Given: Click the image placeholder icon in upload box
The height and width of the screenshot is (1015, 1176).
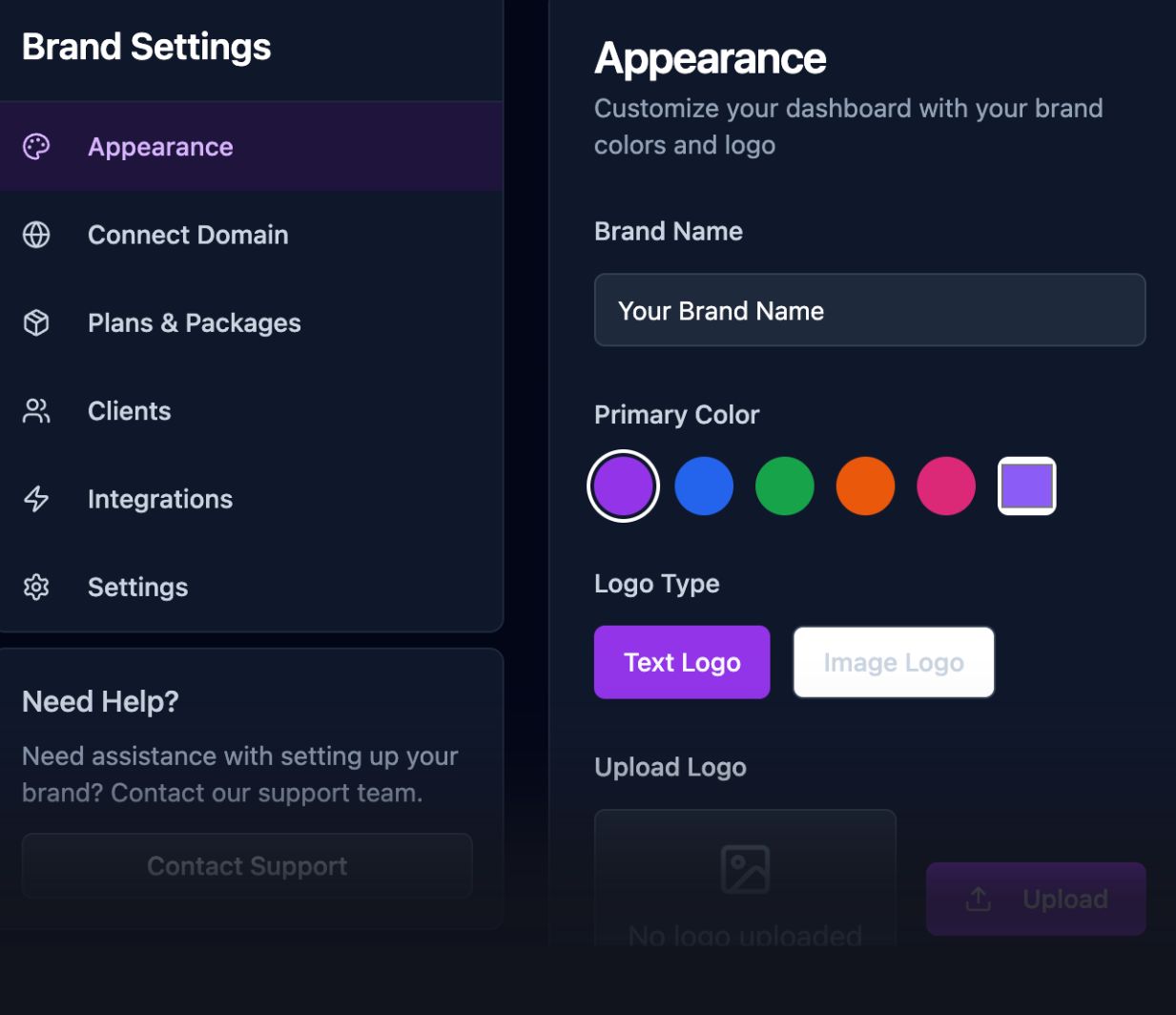Looking at the screenshot, I should click(745, 869).
